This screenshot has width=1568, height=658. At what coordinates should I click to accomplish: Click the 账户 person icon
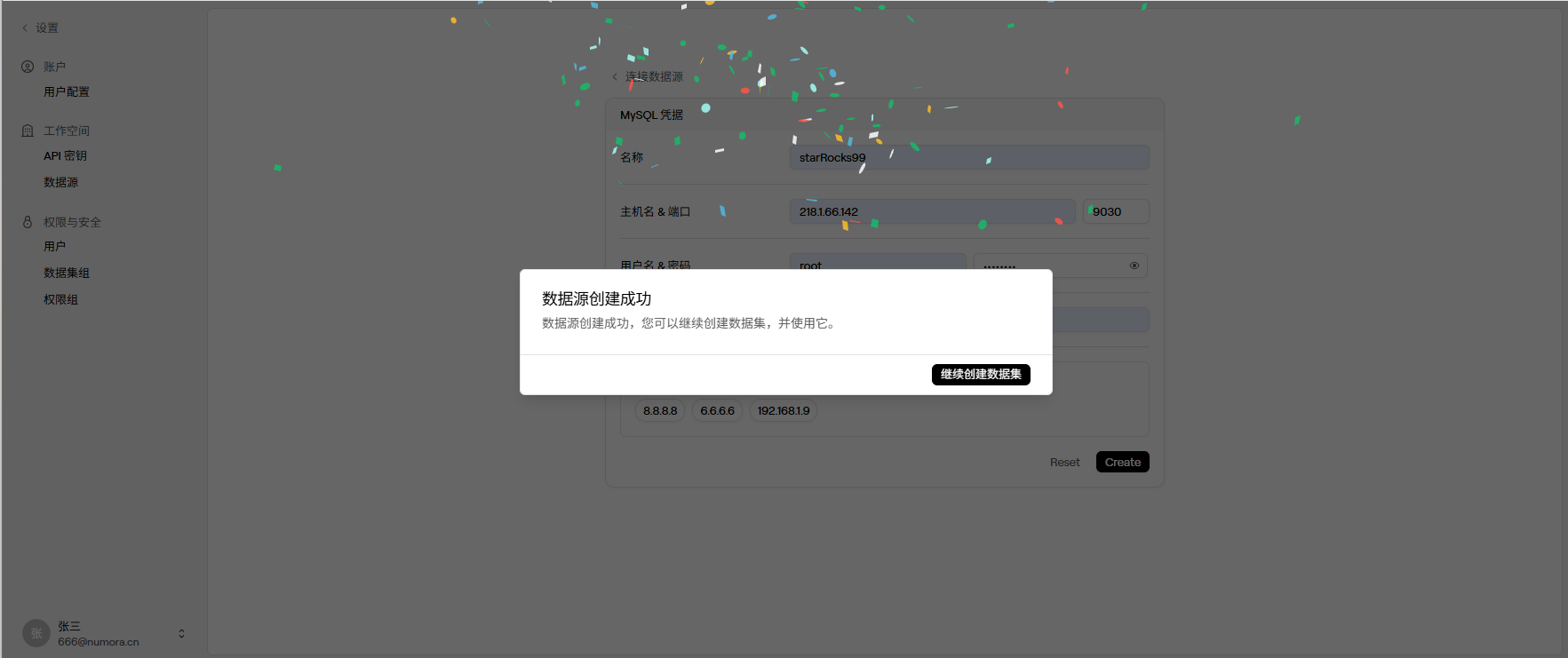[x=28, y=67]
